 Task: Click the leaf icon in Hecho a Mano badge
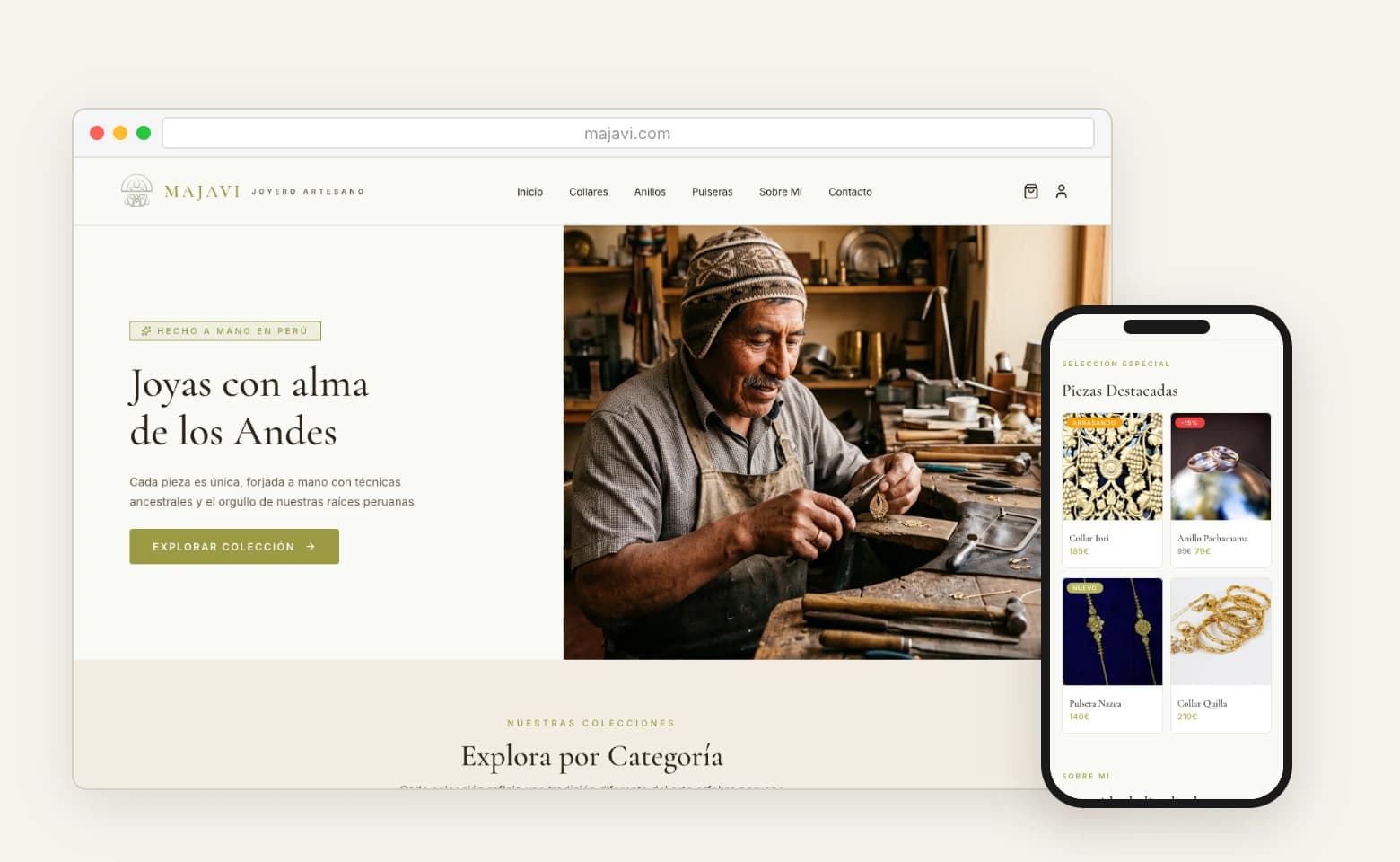tap(146, 331)
